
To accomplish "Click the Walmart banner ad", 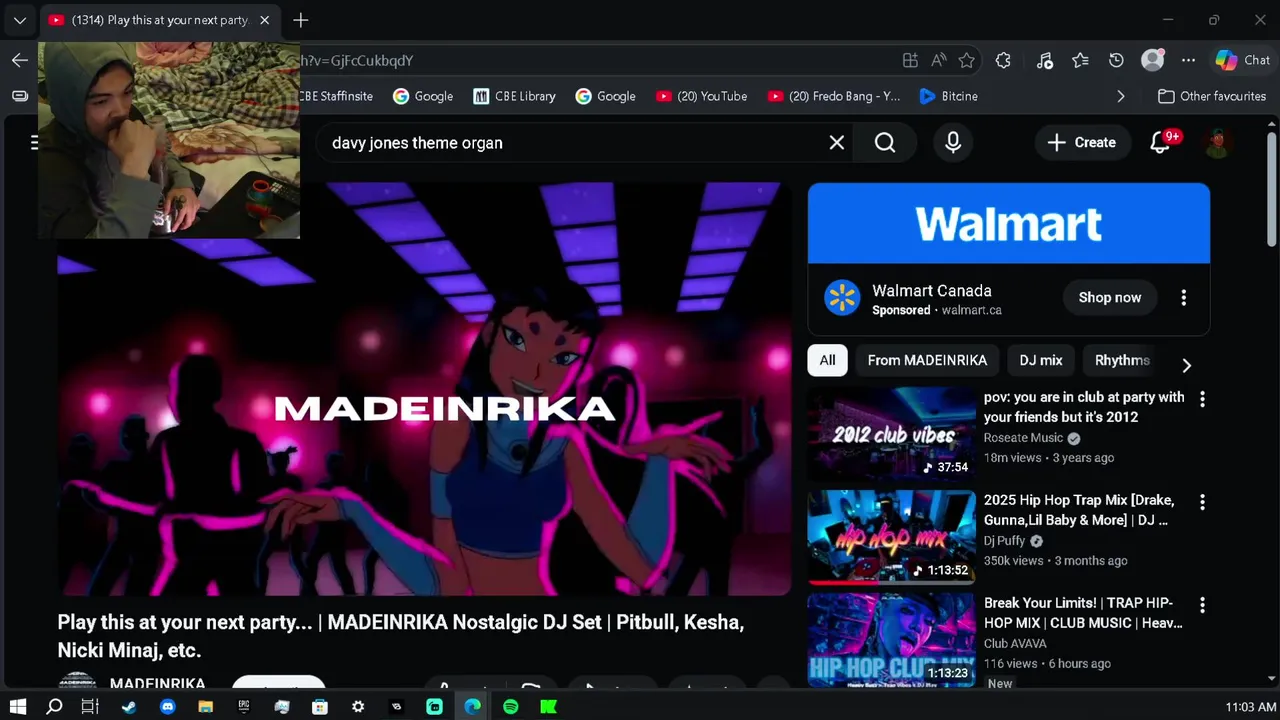I will [x=1009, y=223].
